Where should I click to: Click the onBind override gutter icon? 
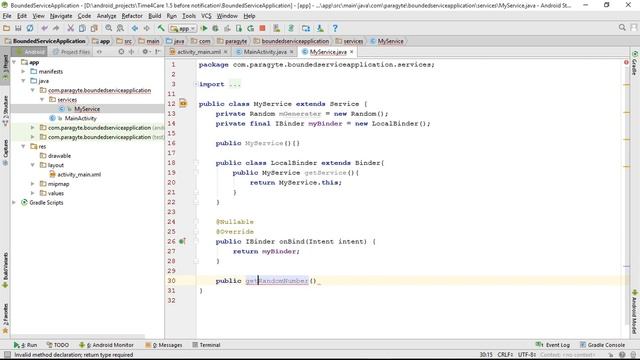[182, 241]
